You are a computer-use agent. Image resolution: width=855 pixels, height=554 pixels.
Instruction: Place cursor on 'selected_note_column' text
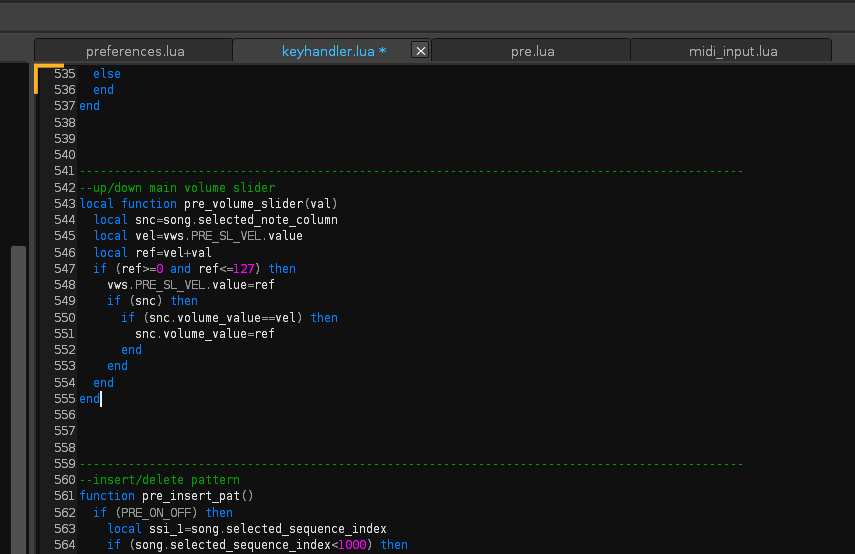coord(268,220)
